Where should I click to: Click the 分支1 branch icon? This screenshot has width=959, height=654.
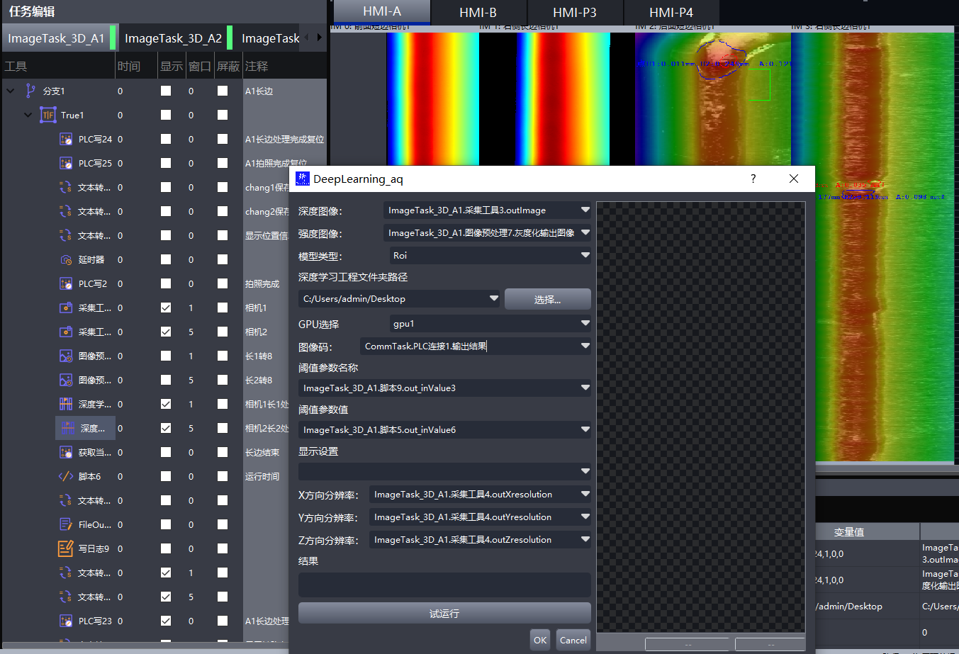click(x=31, y=91)
